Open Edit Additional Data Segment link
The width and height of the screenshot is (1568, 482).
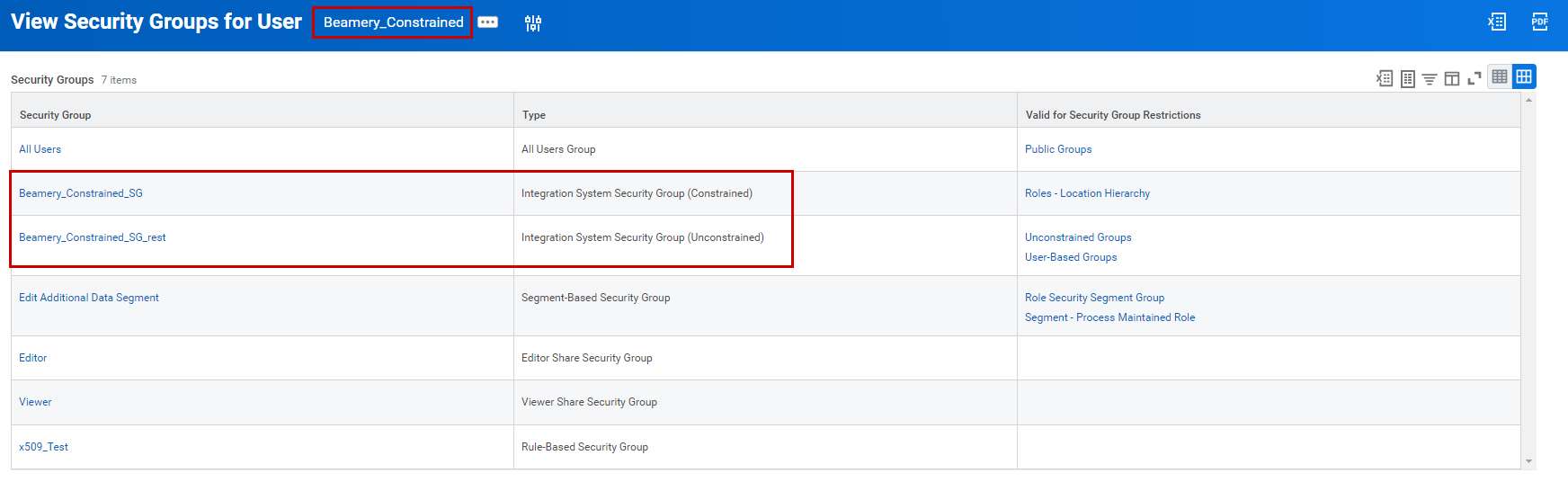pyautogui.click(x=89, y=298)
